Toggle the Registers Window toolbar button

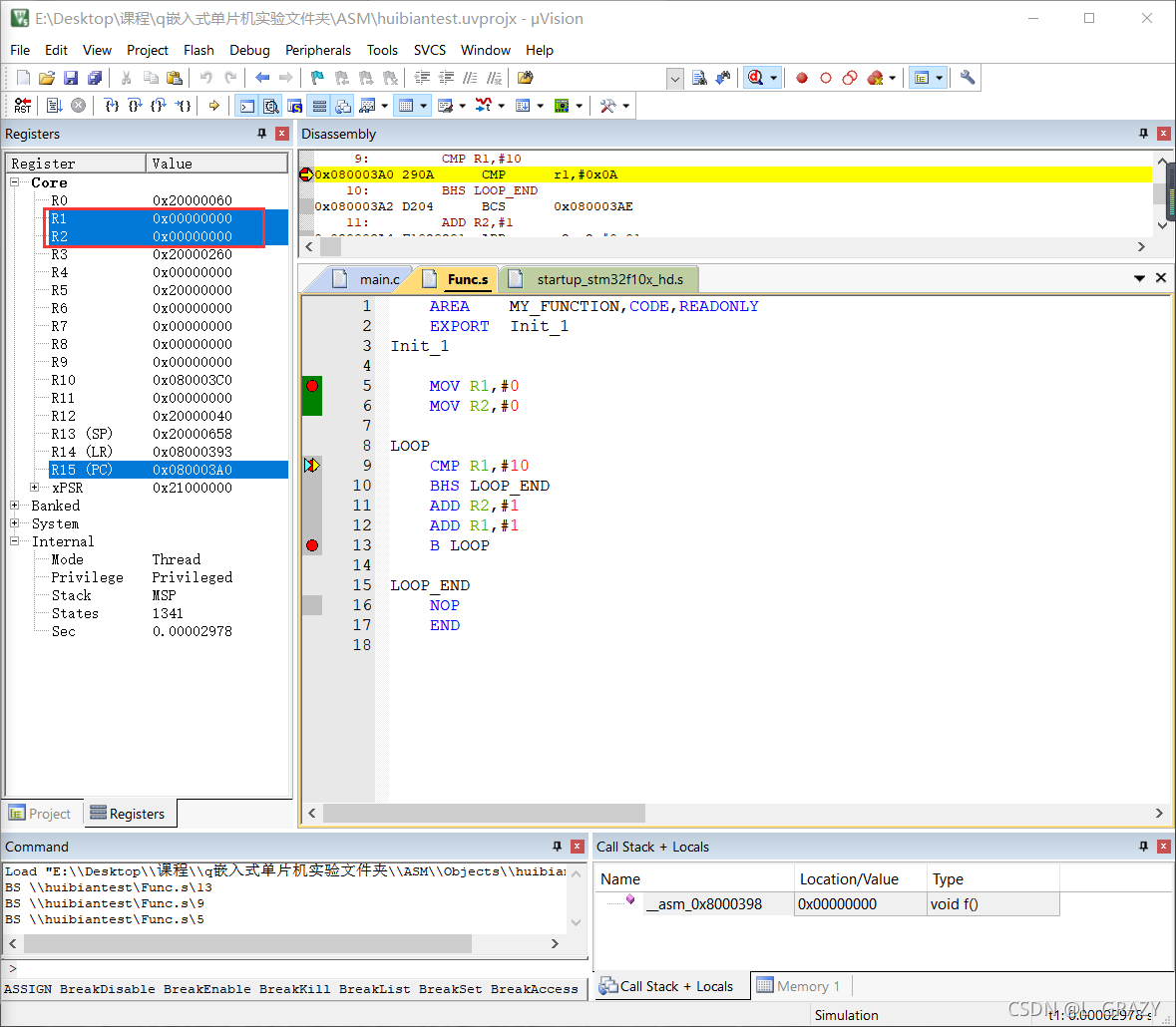[319, 106]
